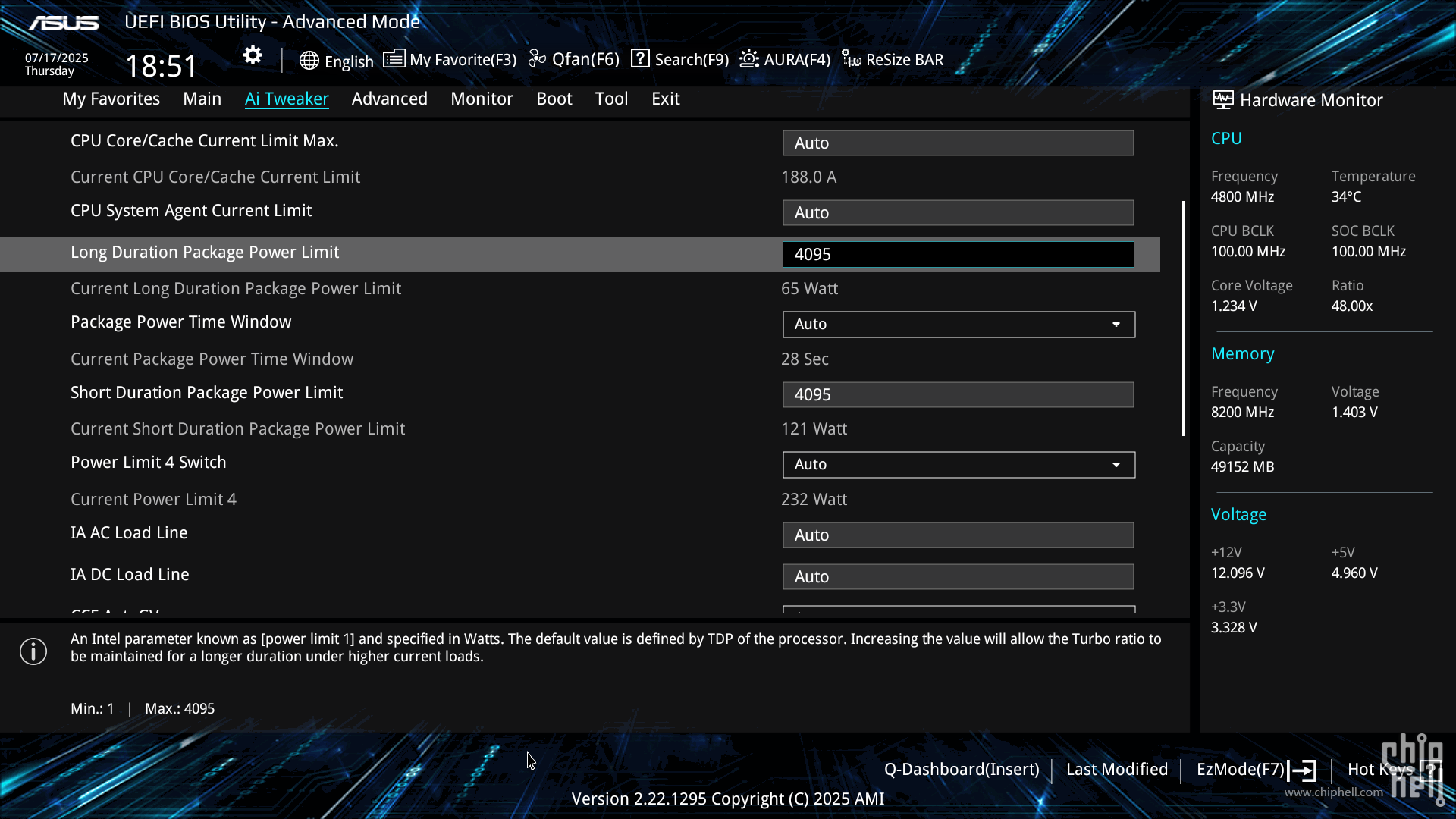Open My Favorite list icon
Screen dimensions: 1456x819
tap(394, 58)
